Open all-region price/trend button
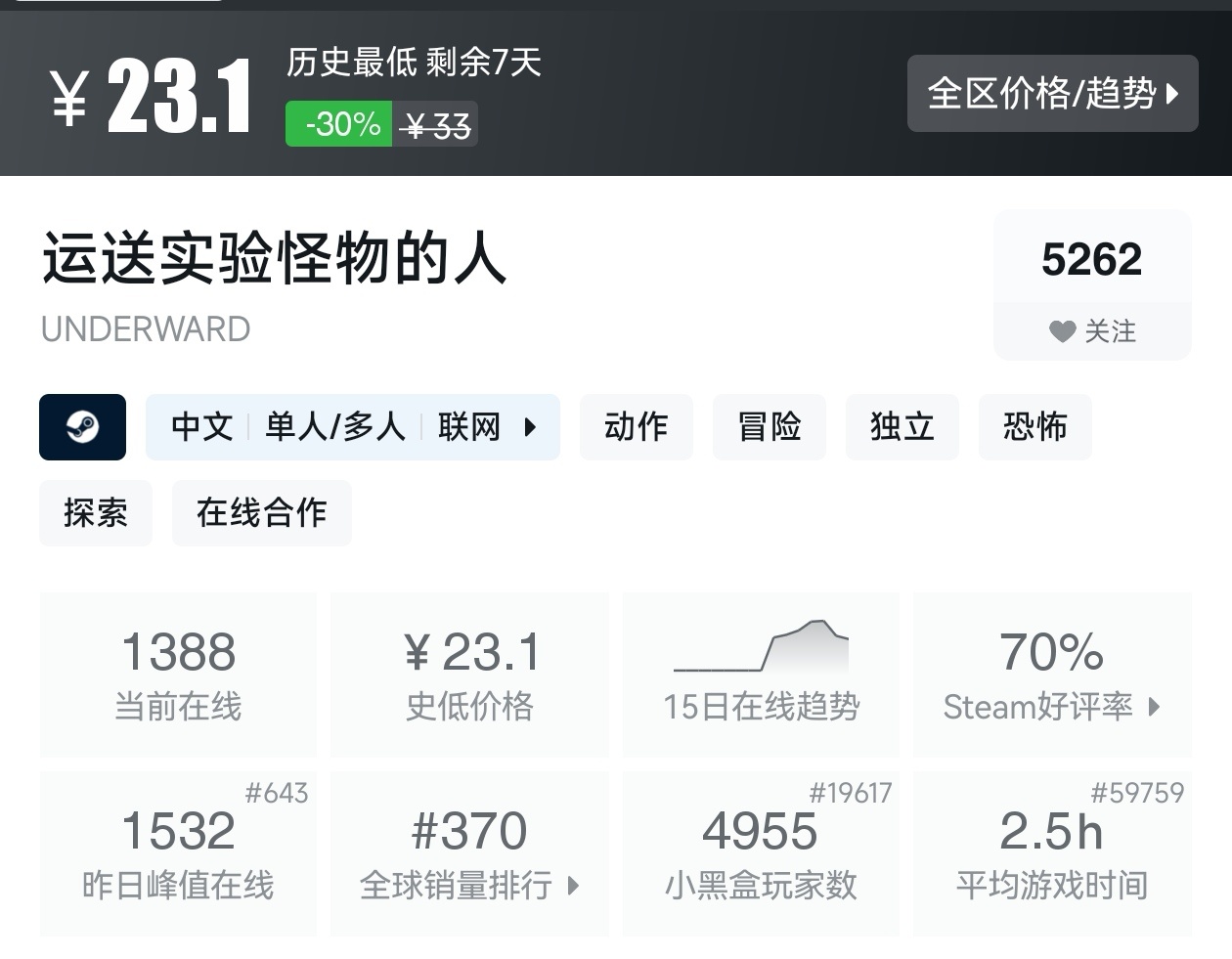Image resolution: width=1232 pixels, height=959 pixels. tap(1052, 94)
